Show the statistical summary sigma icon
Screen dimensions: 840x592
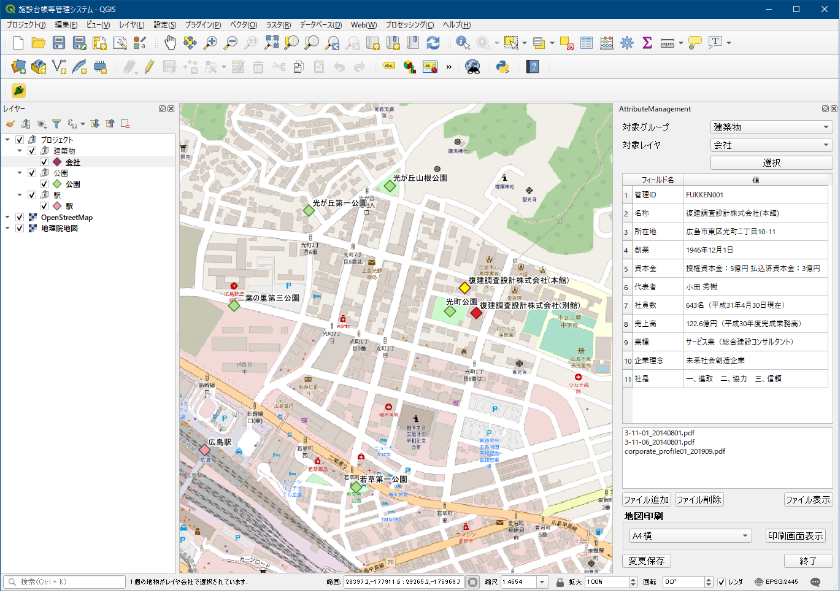[647, 43]
